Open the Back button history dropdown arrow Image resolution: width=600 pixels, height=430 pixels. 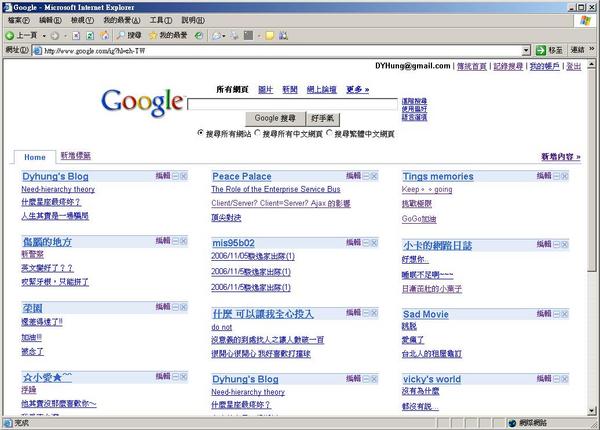click(44, 36)
